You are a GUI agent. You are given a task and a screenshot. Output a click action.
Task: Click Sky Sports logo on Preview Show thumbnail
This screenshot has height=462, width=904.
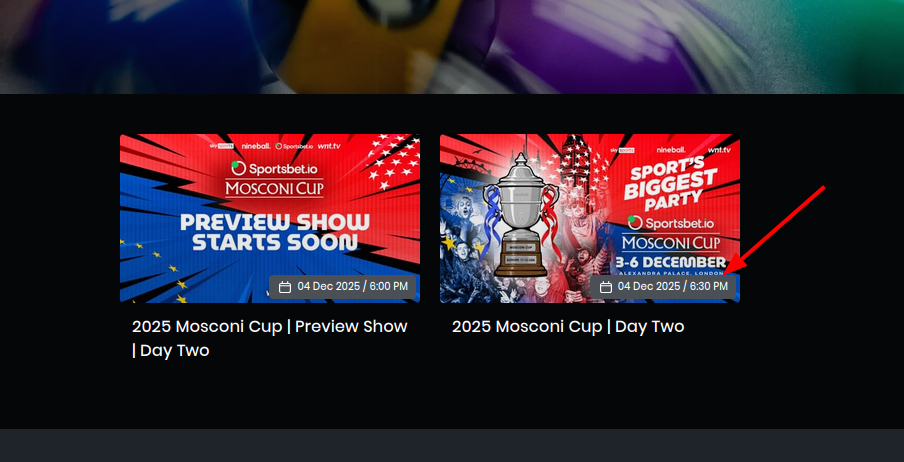pyautogui.click(x=221, y=147)
